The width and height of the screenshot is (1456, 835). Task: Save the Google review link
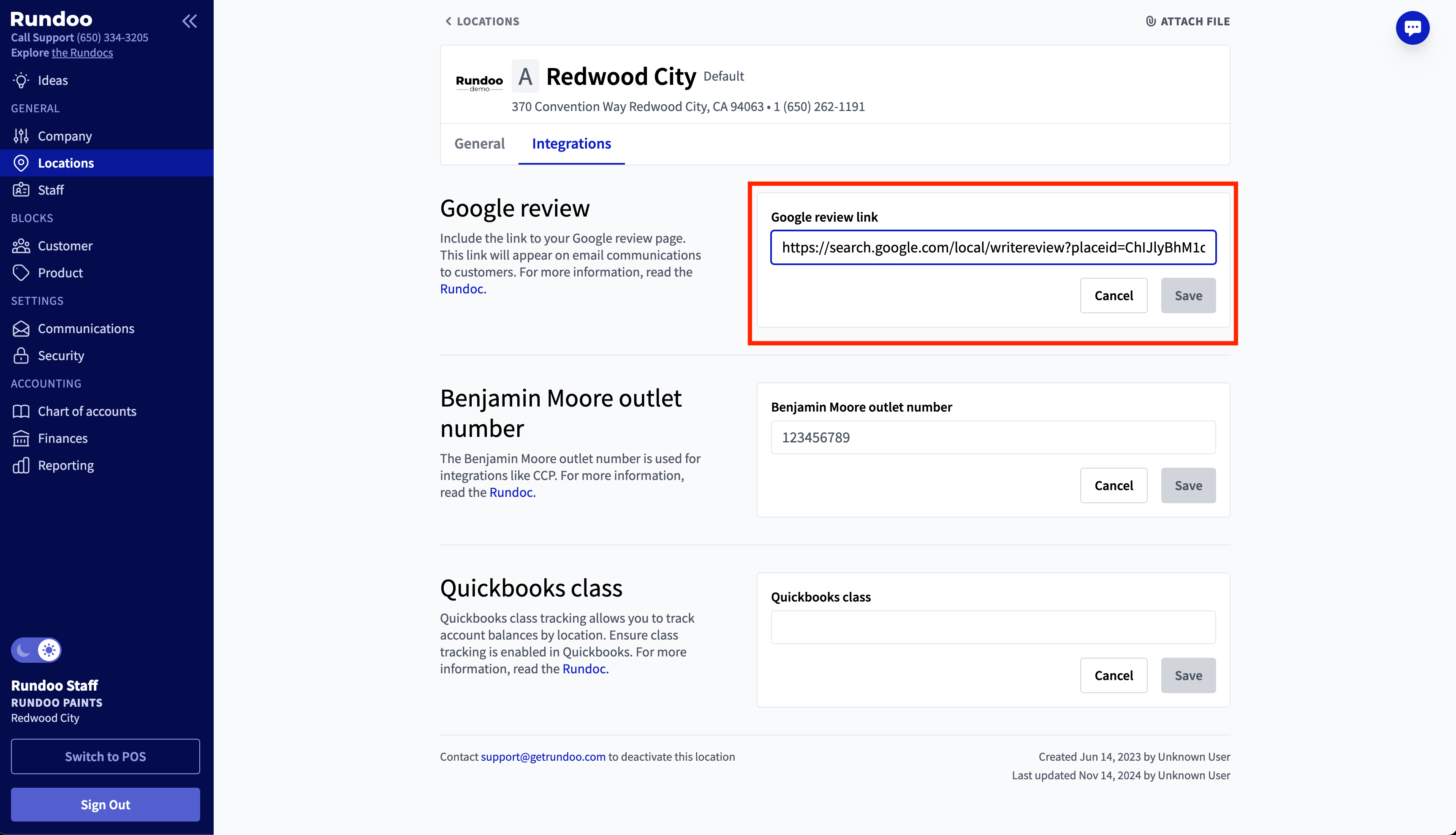point(1188,296)
